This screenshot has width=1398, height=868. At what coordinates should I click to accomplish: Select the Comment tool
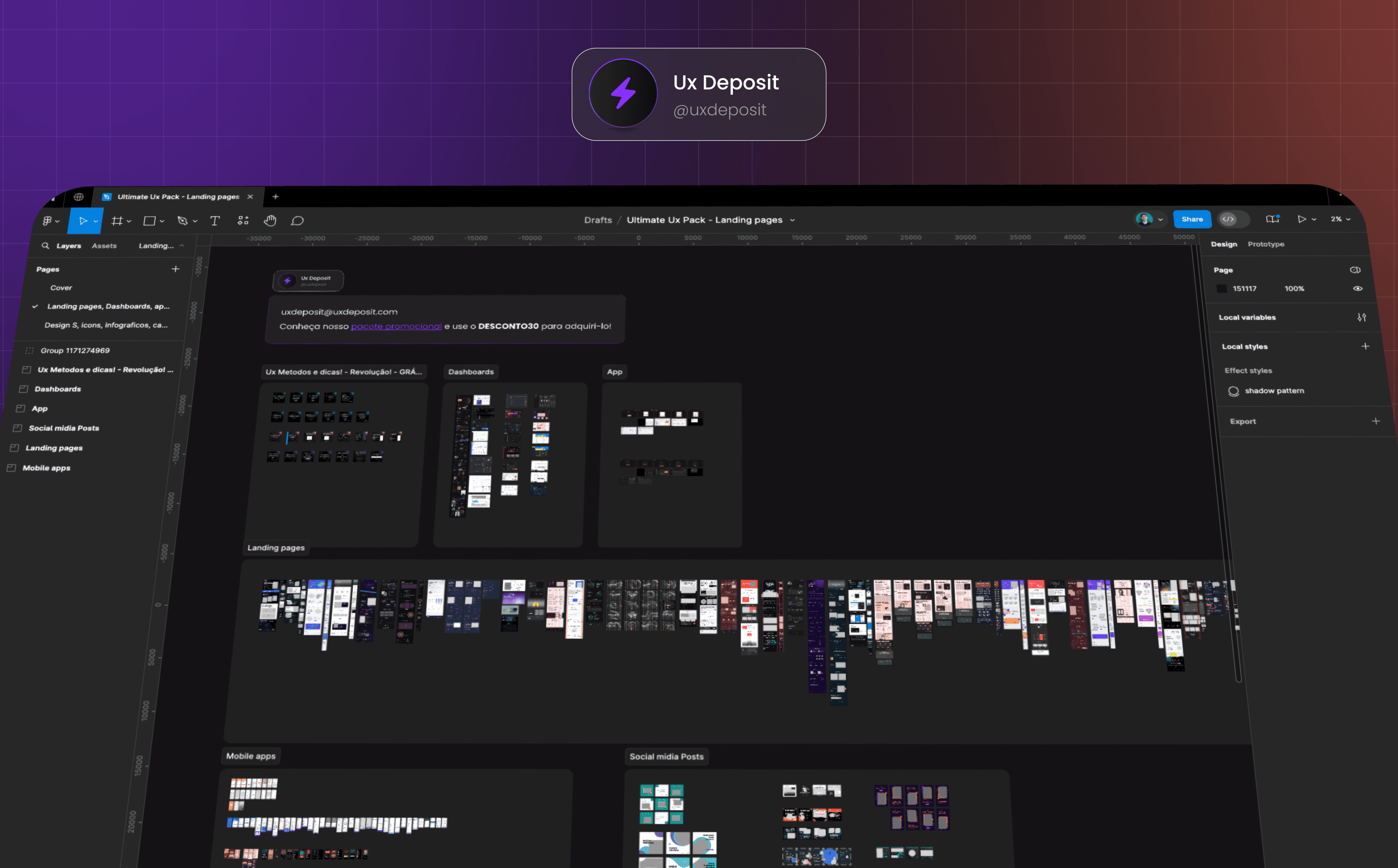tap(297, 221)
